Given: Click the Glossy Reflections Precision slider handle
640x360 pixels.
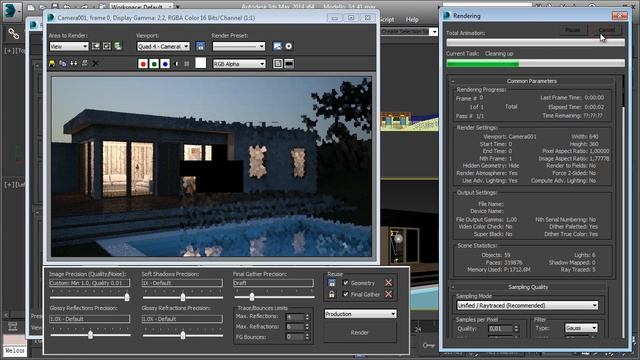Looking at the screenshot, I should (x=90, y=335).
